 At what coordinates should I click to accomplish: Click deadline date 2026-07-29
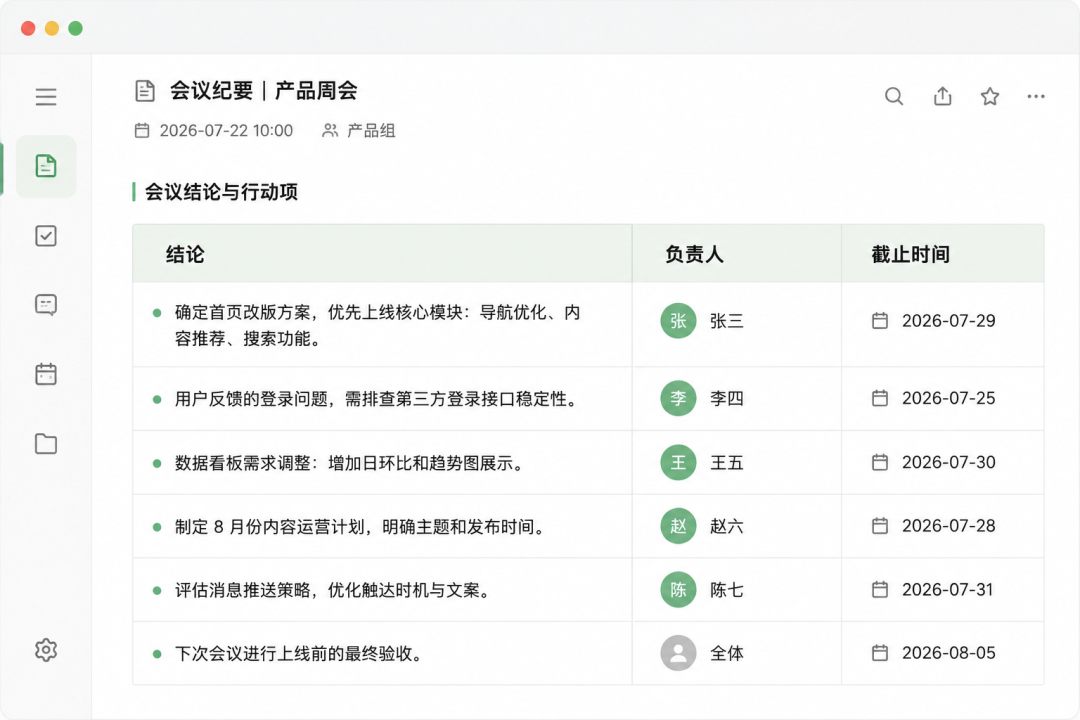pyautogui.click(x=948, y=321)
